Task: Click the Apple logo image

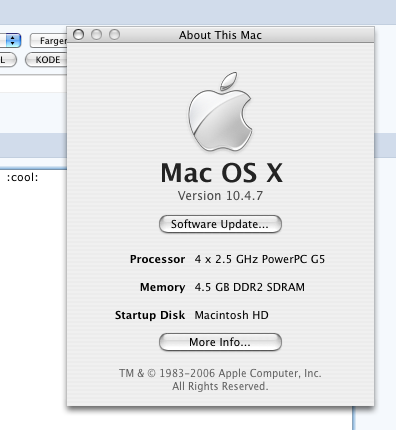Action: point(220,112)
